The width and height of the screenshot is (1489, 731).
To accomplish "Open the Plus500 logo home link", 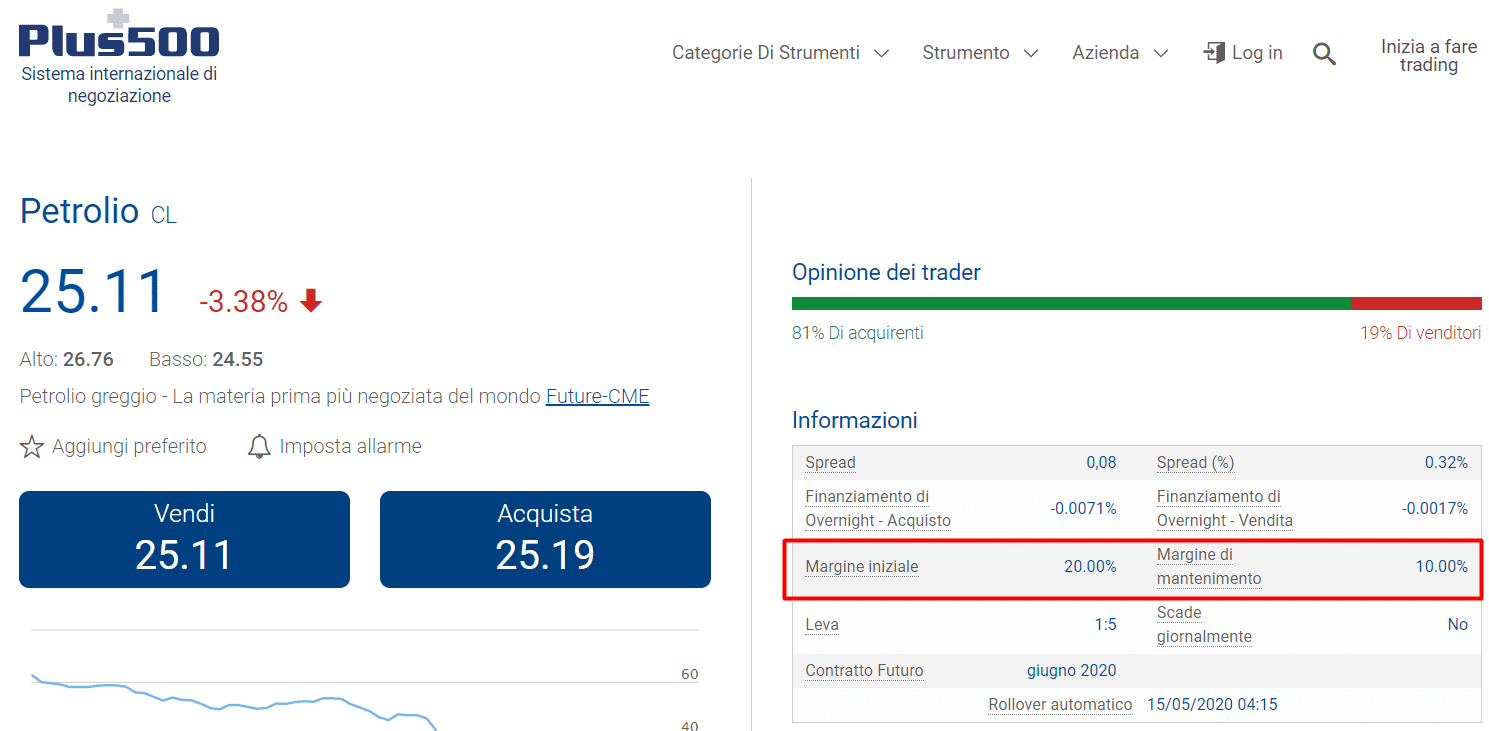I will point(119,57).
